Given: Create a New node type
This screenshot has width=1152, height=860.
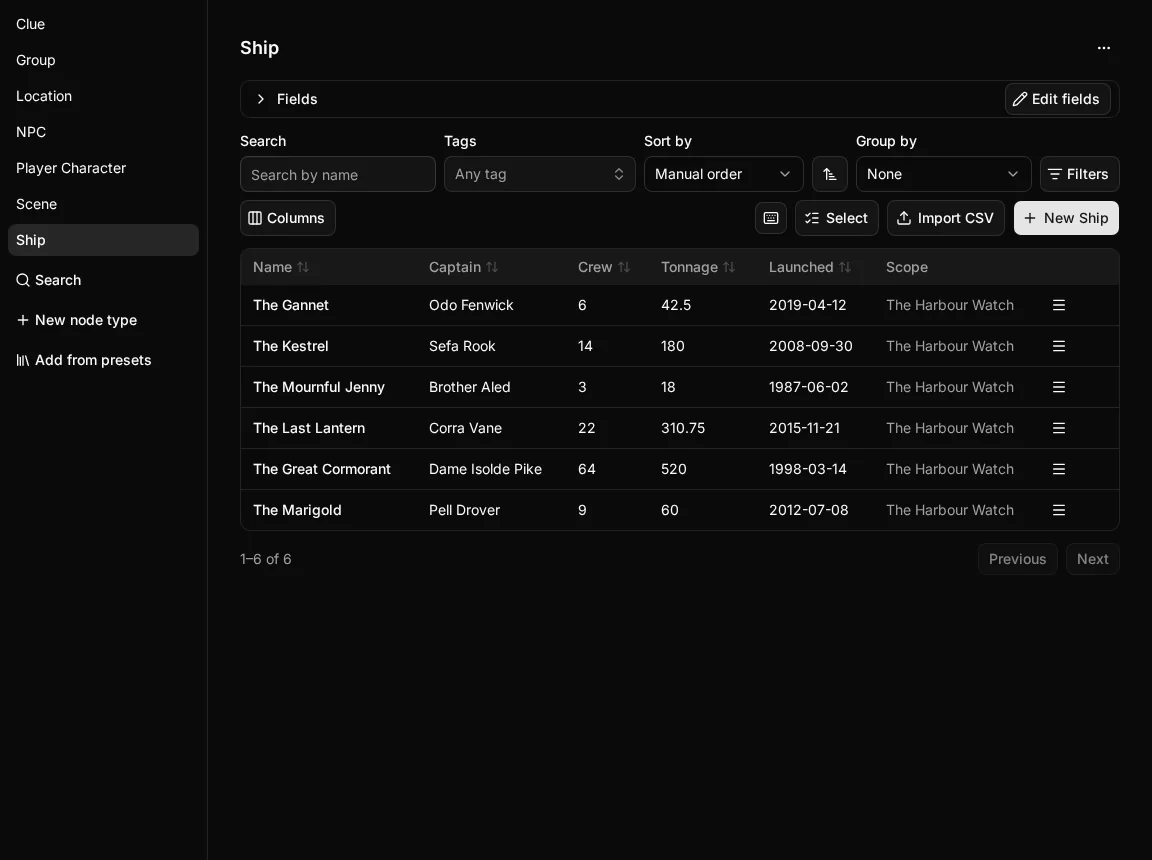Looking at the screenshot, I should pyautogui.click(x=77, y=320).
